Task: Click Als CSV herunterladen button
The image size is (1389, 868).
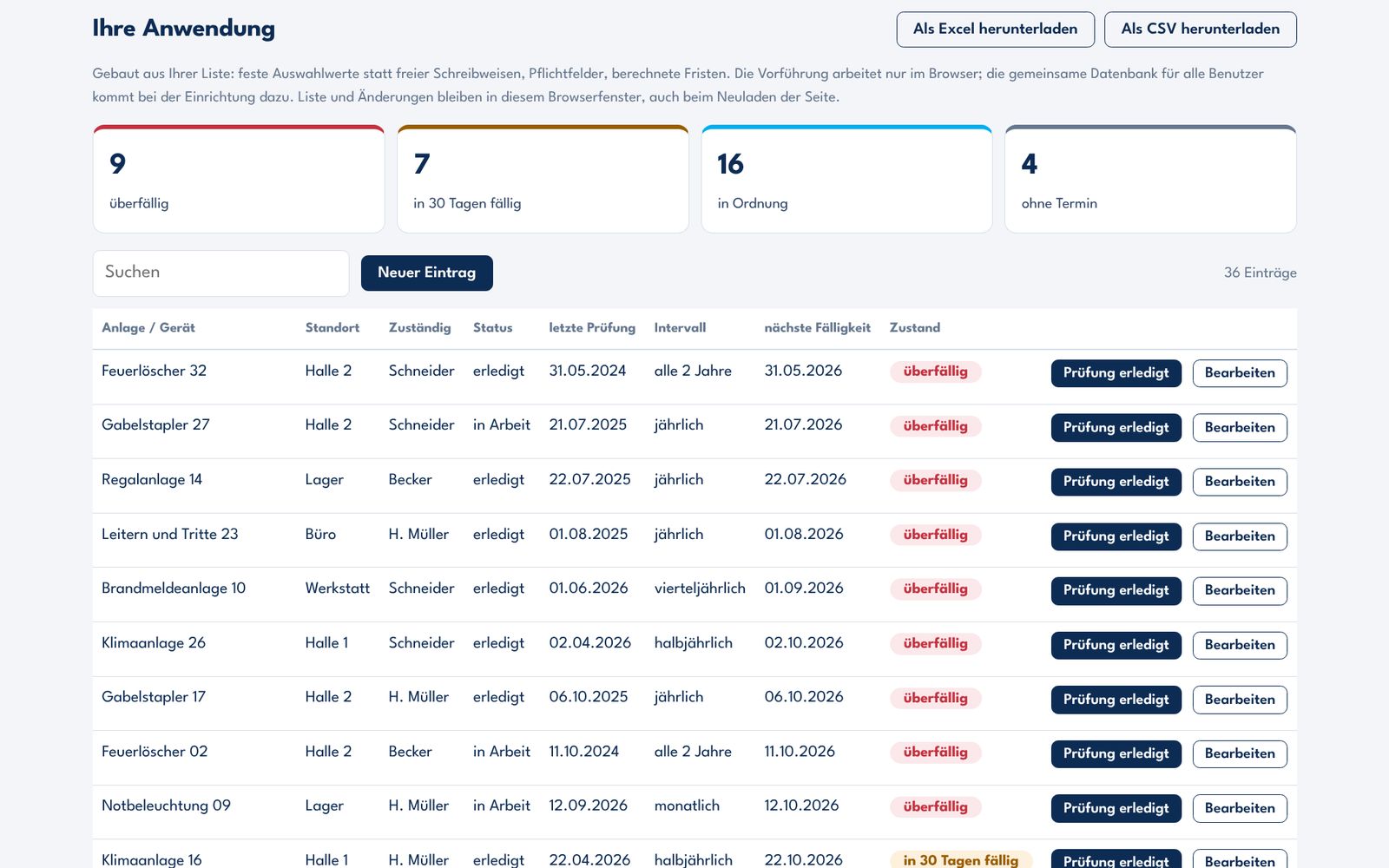Action: tap(1200, 29)
